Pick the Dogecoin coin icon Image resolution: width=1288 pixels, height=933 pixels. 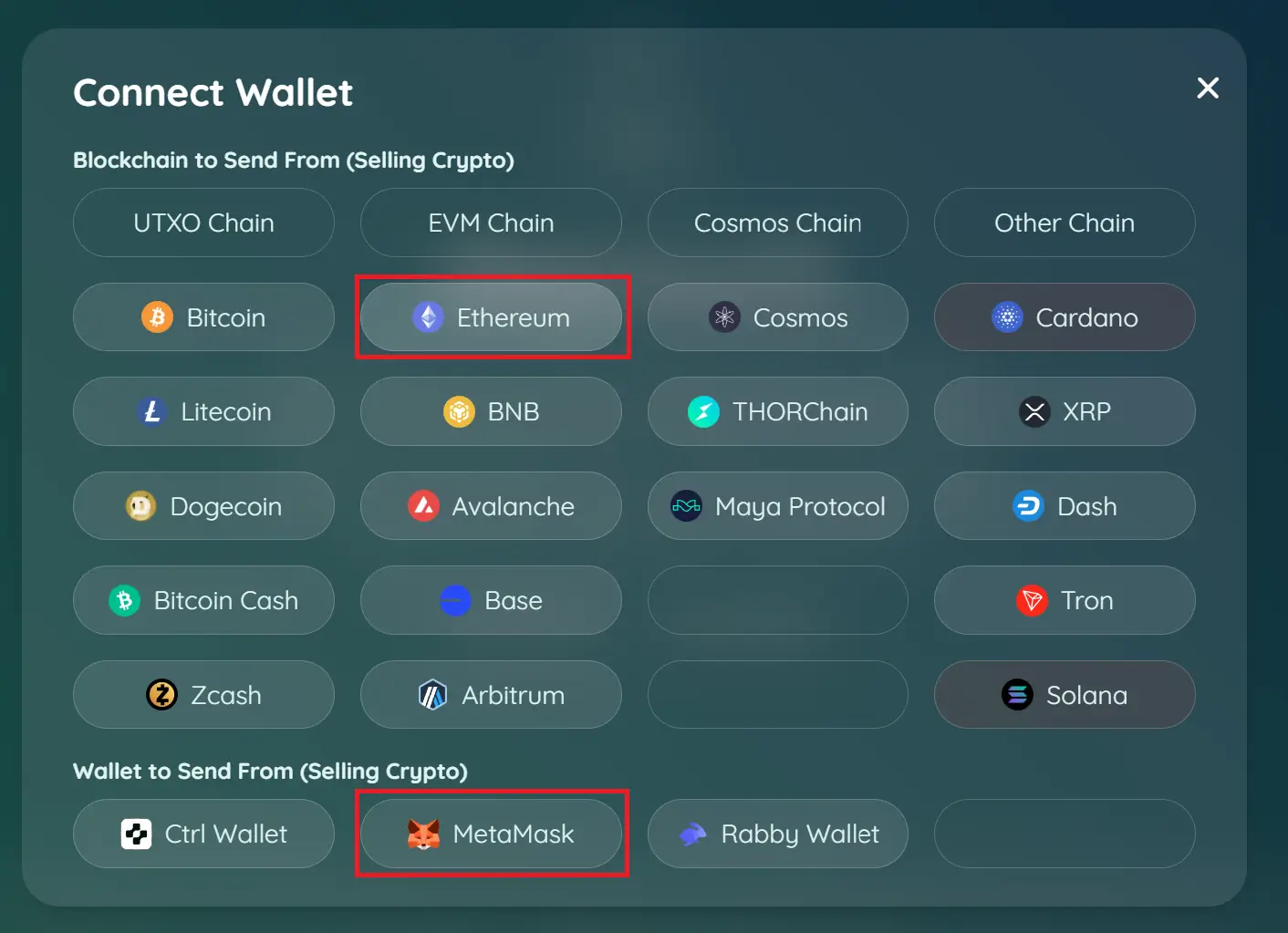point(140,506)
